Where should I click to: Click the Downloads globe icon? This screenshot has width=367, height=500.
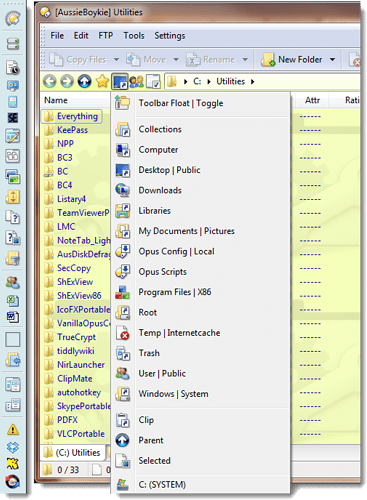click(122, 190)
